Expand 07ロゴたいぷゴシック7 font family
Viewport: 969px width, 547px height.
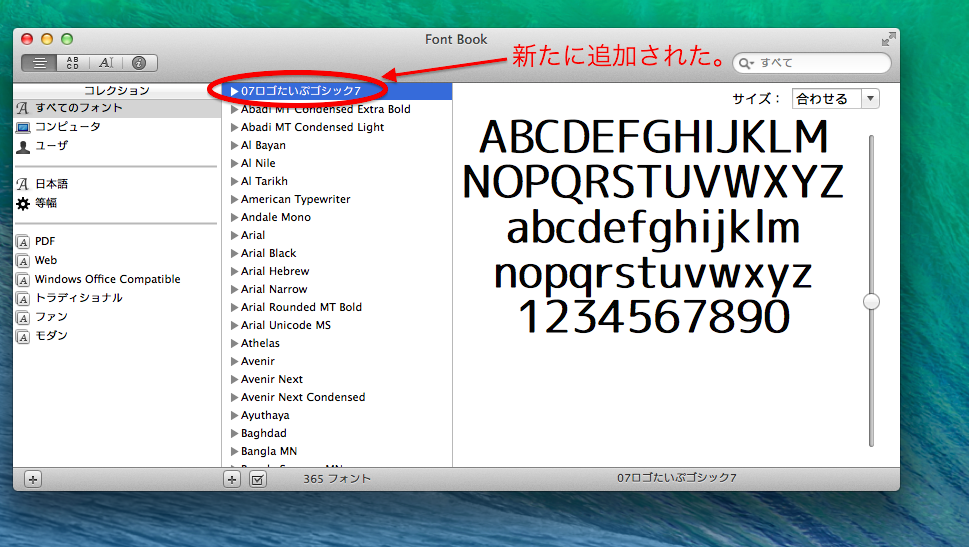(234, 91)
